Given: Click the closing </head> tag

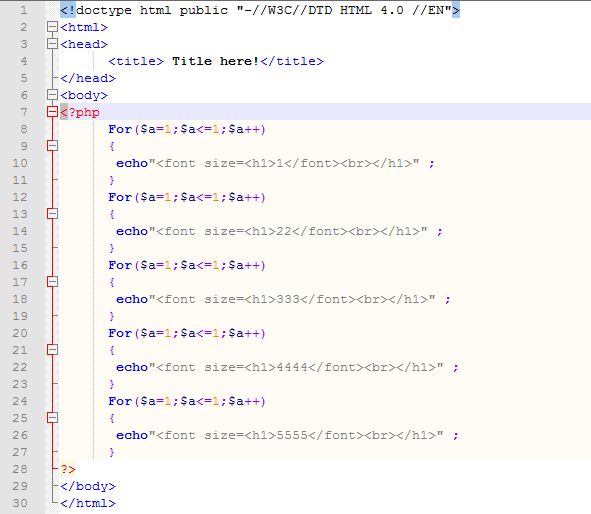Looking at the screenshot, I should click(x=88, y=78).
